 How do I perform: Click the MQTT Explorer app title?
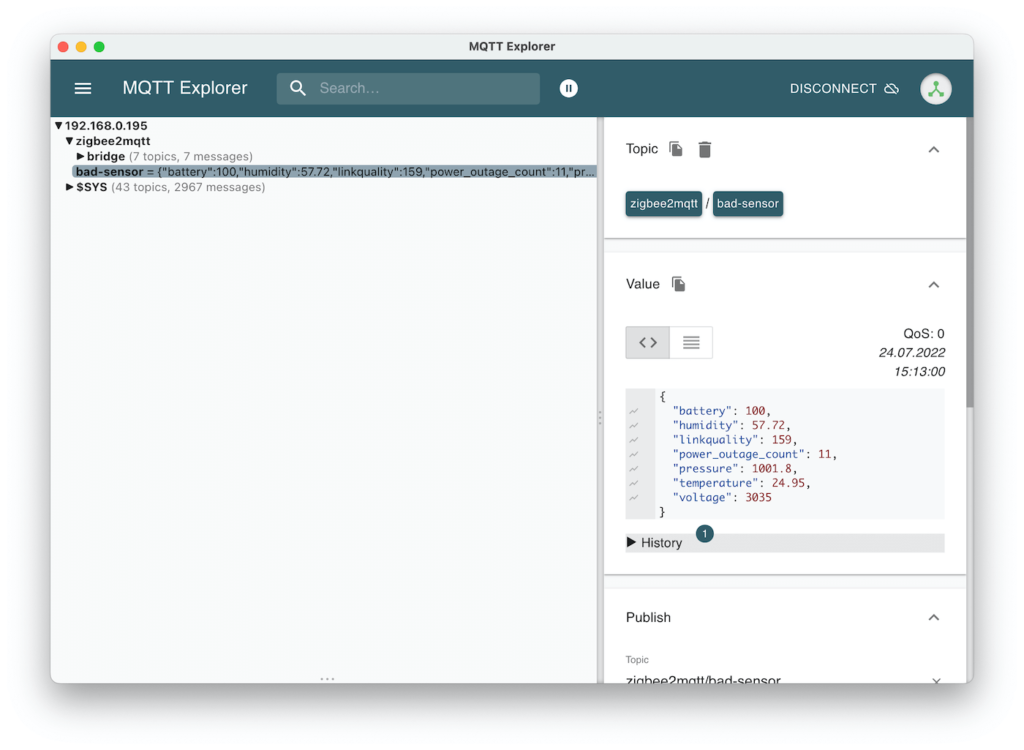[x=185, y=88]
